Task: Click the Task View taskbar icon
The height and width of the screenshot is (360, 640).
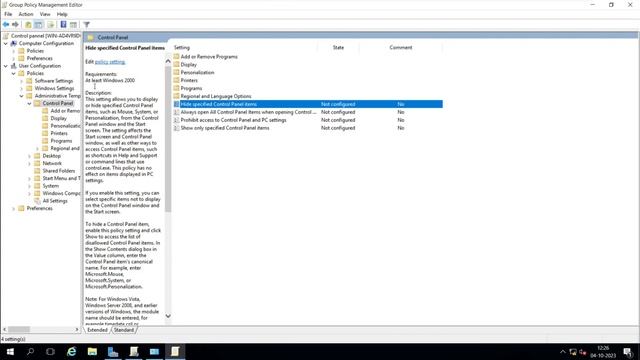Action: (x=50, y=351)
